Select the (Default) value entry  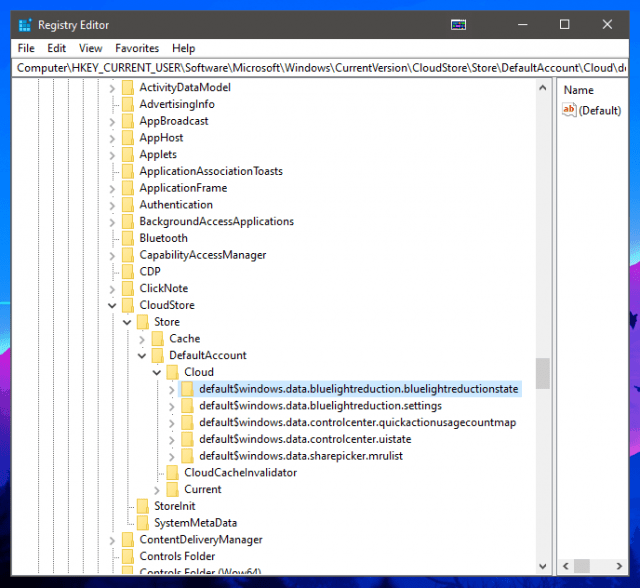point(600,110)
